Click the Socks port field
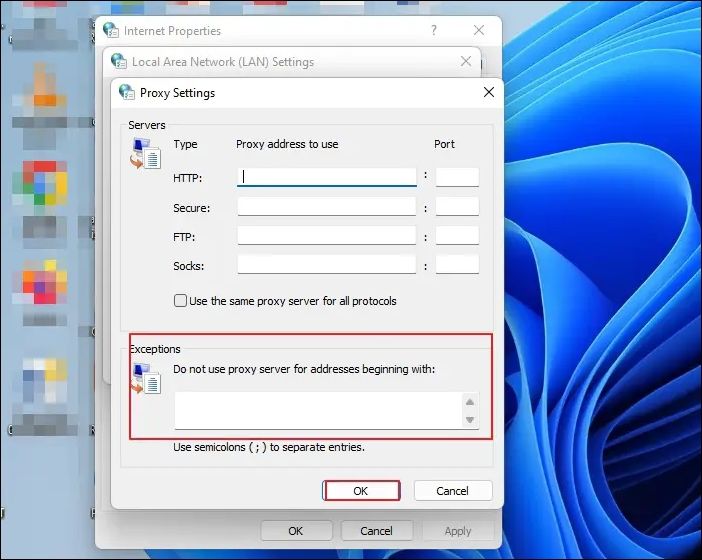Image resolution: width=702 pixels, height=560 pixels. click(x=457, y=265)
